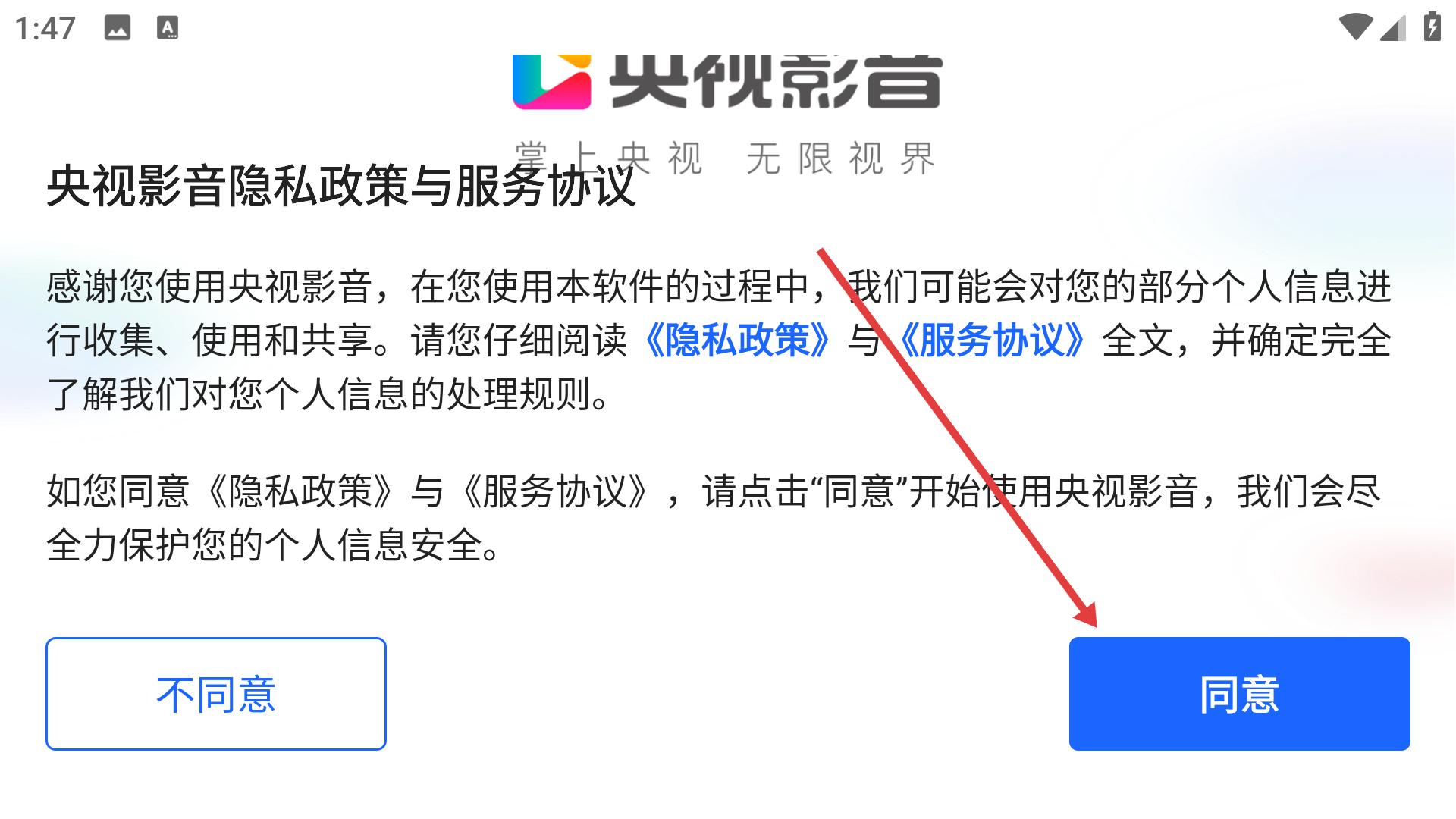
Task: Tap the keyboard A notification icon
Action: pyautogui.click(x=168, y=28)
